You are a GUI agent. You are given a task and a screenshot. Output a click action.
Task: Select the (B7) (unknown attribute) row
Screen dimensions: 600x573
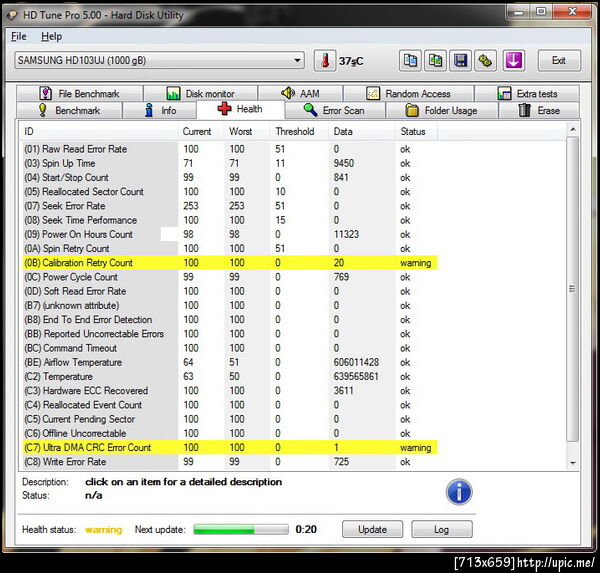click(228, 305)
